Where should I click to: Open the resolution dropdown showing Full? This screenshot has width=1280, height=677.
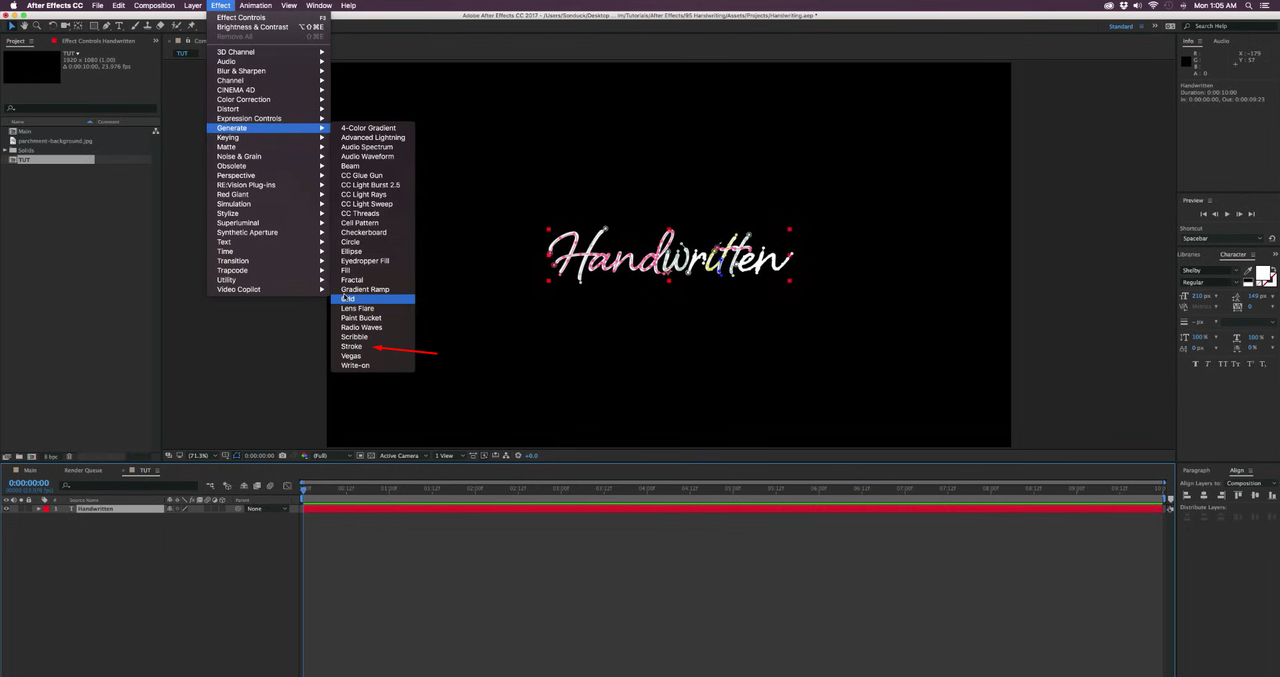pos(333,456)
